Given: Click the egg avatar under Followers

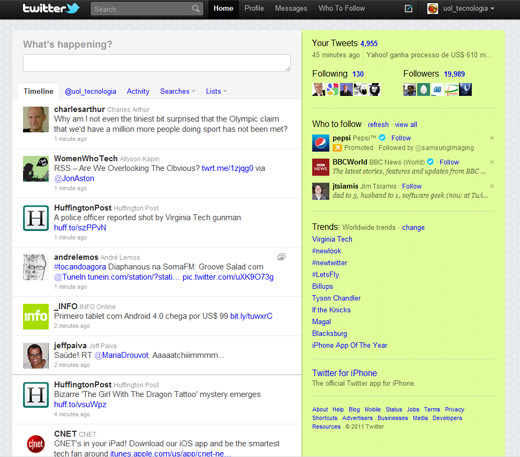Looking at the screenshot, I should [423, 89].
